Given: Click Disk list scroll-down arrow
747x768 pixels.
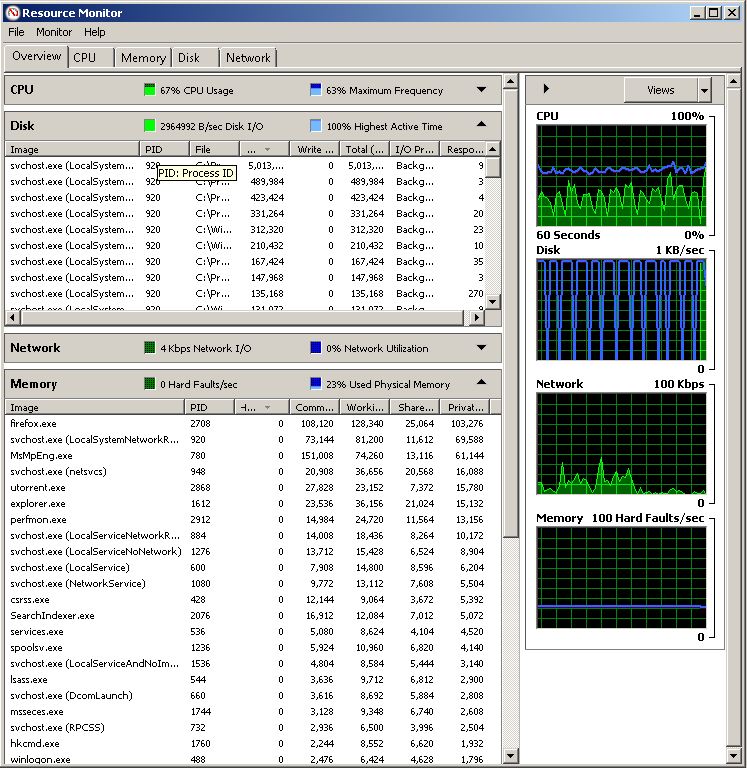Looking at the screenshot, I should pyautogui.click(x=493, y=301).
